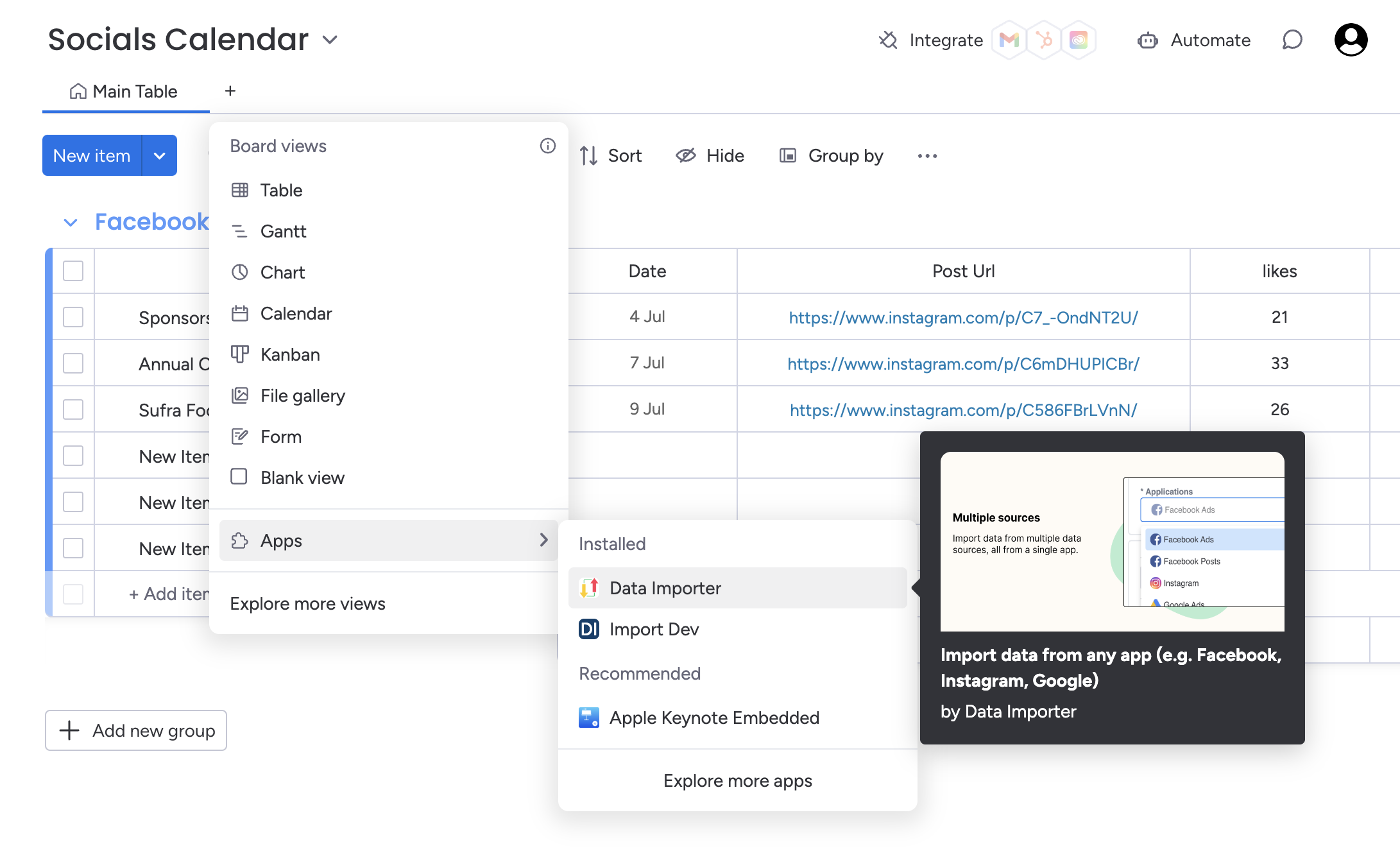Select Calendar from Board views
Screen dimensions: 1400x860
[389, 313]
